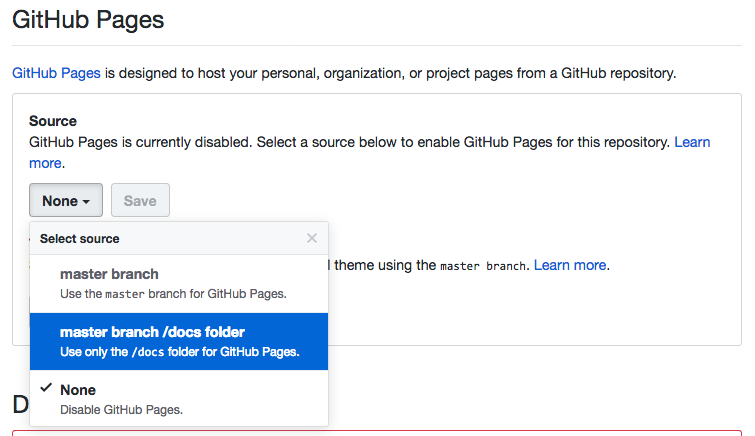
Task: Select the master branch option
Action: [179, 284]
